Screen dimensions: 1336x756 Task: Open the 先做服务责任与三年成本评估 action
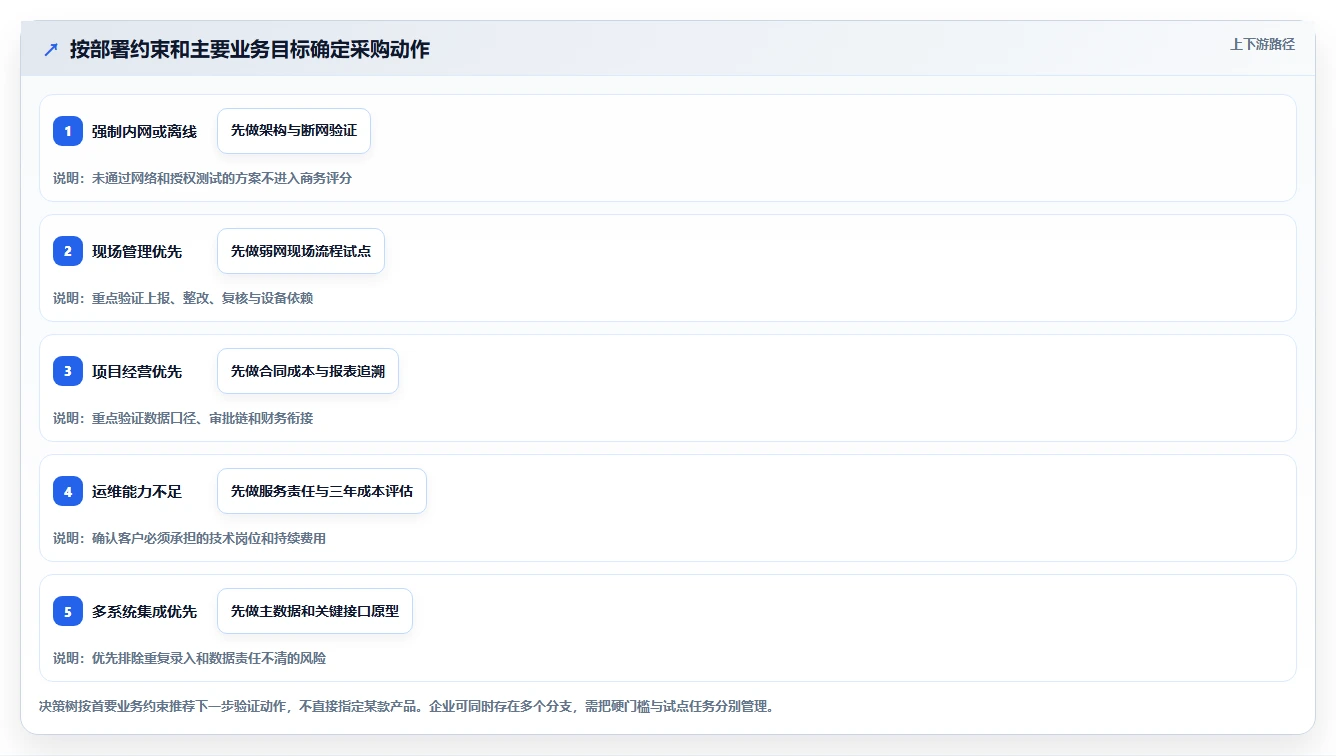(322, 491)
